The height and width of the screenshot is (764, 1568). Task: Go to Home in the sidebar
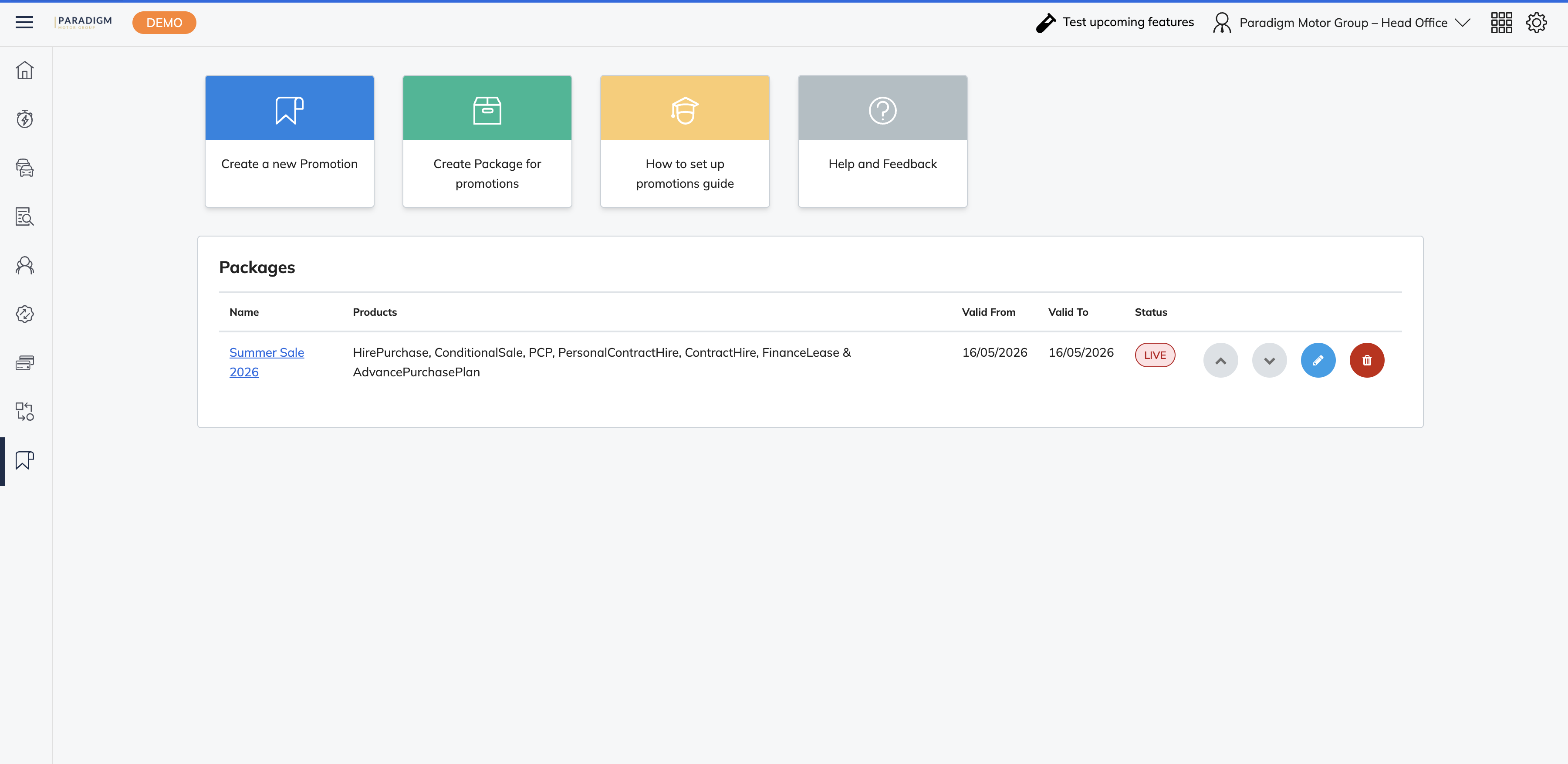coord(24,70)
